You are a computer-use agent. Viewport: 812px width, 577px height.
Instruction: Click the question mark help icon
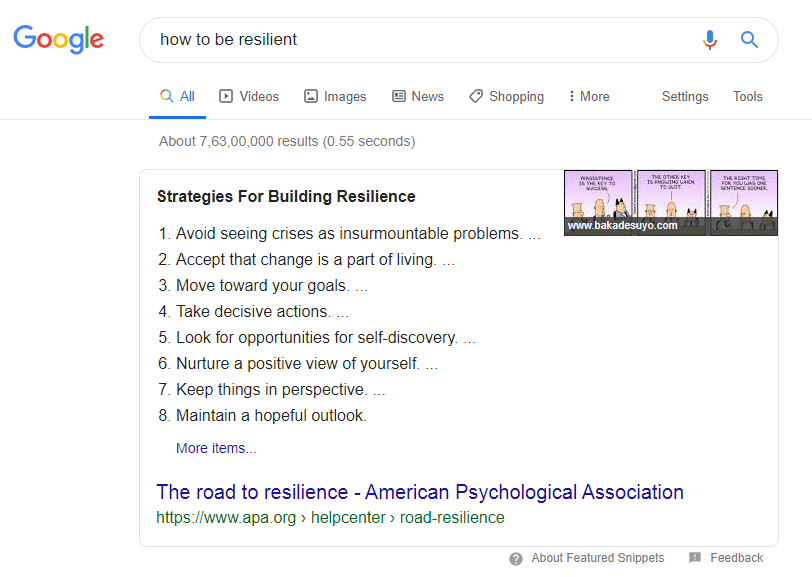point(516,559)
